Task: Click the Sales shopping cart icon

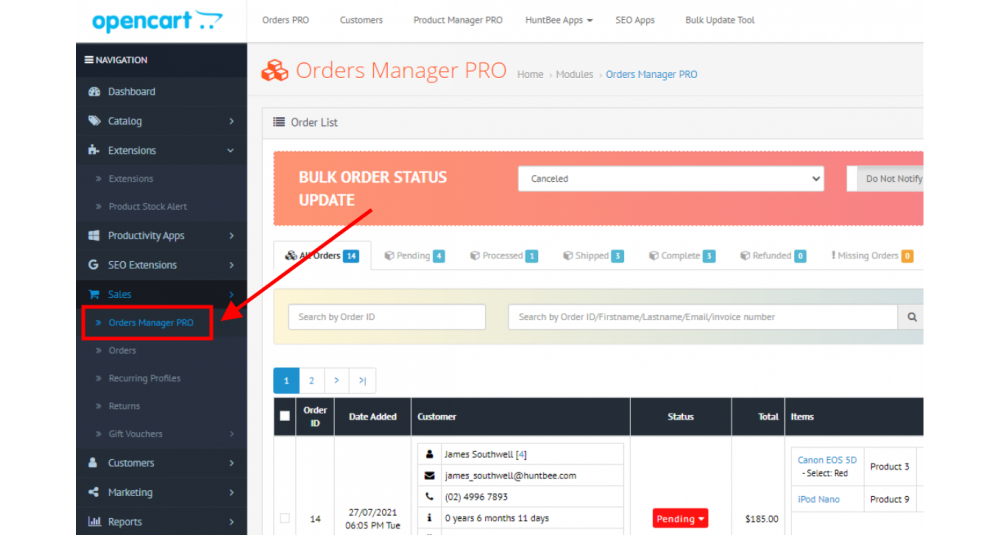Action: coord(94,294)
